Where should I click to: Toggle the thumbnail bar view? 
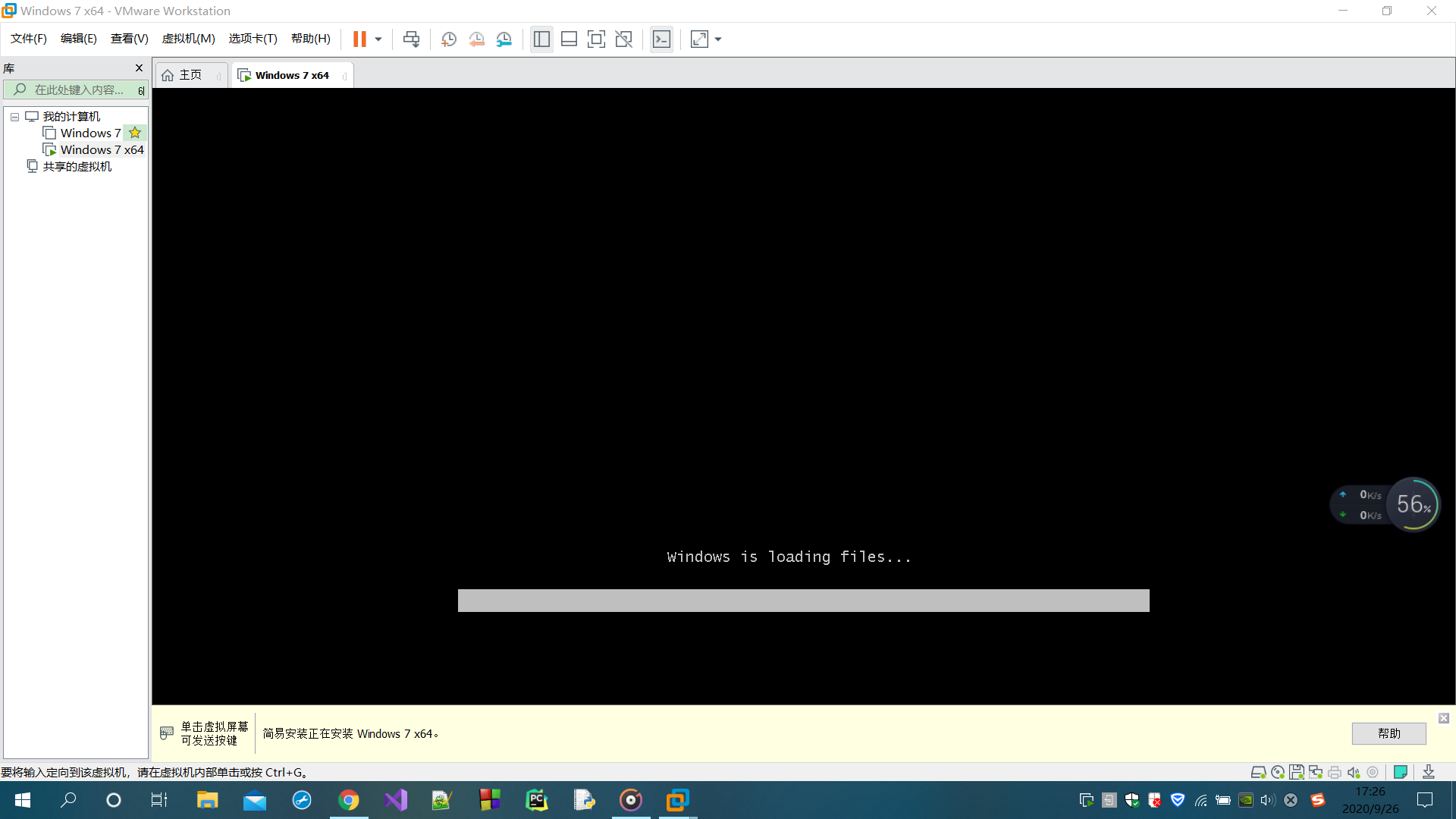(x=569, y=39)
